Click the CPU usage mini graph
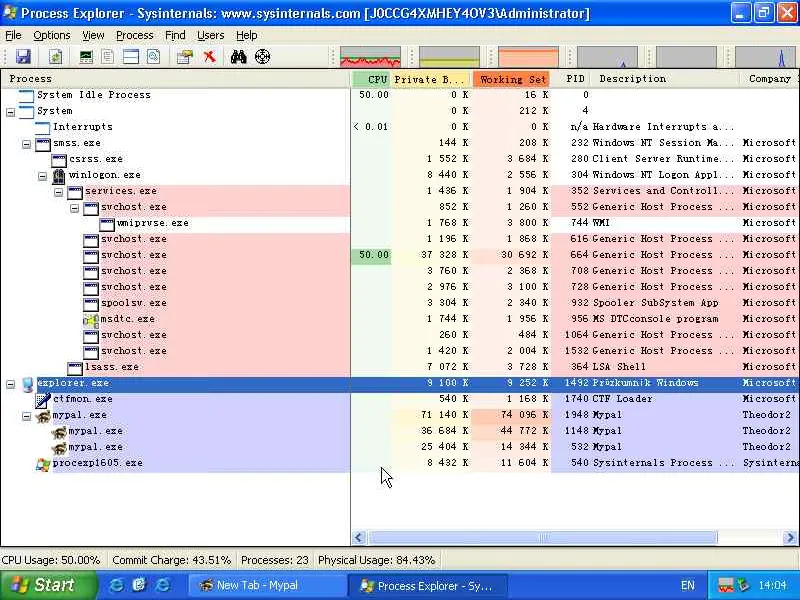This screenshot has height=600, width=800. (370, 57)
